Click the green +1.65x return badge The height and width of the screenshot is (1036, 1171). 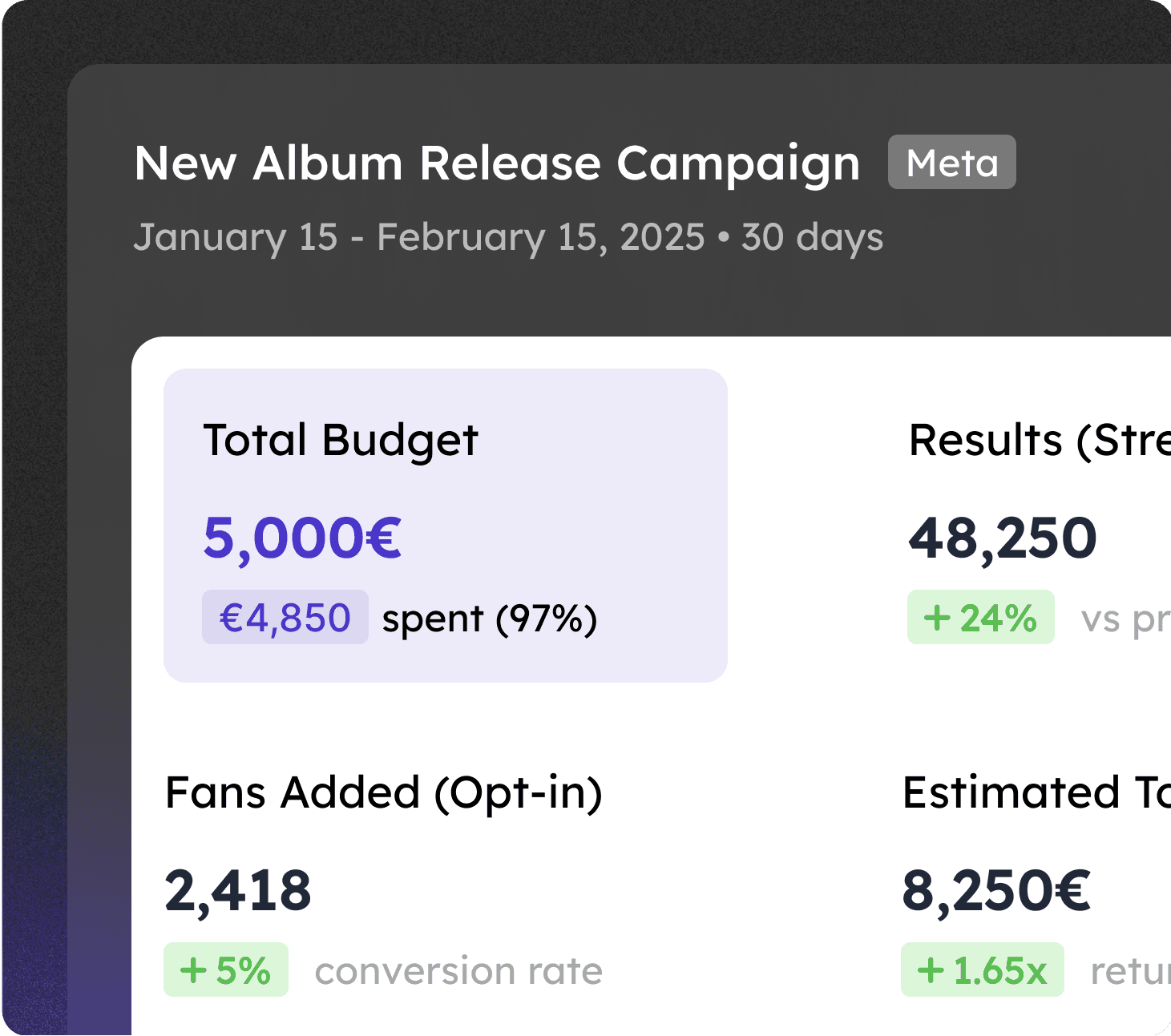click(x=983, y=970)
